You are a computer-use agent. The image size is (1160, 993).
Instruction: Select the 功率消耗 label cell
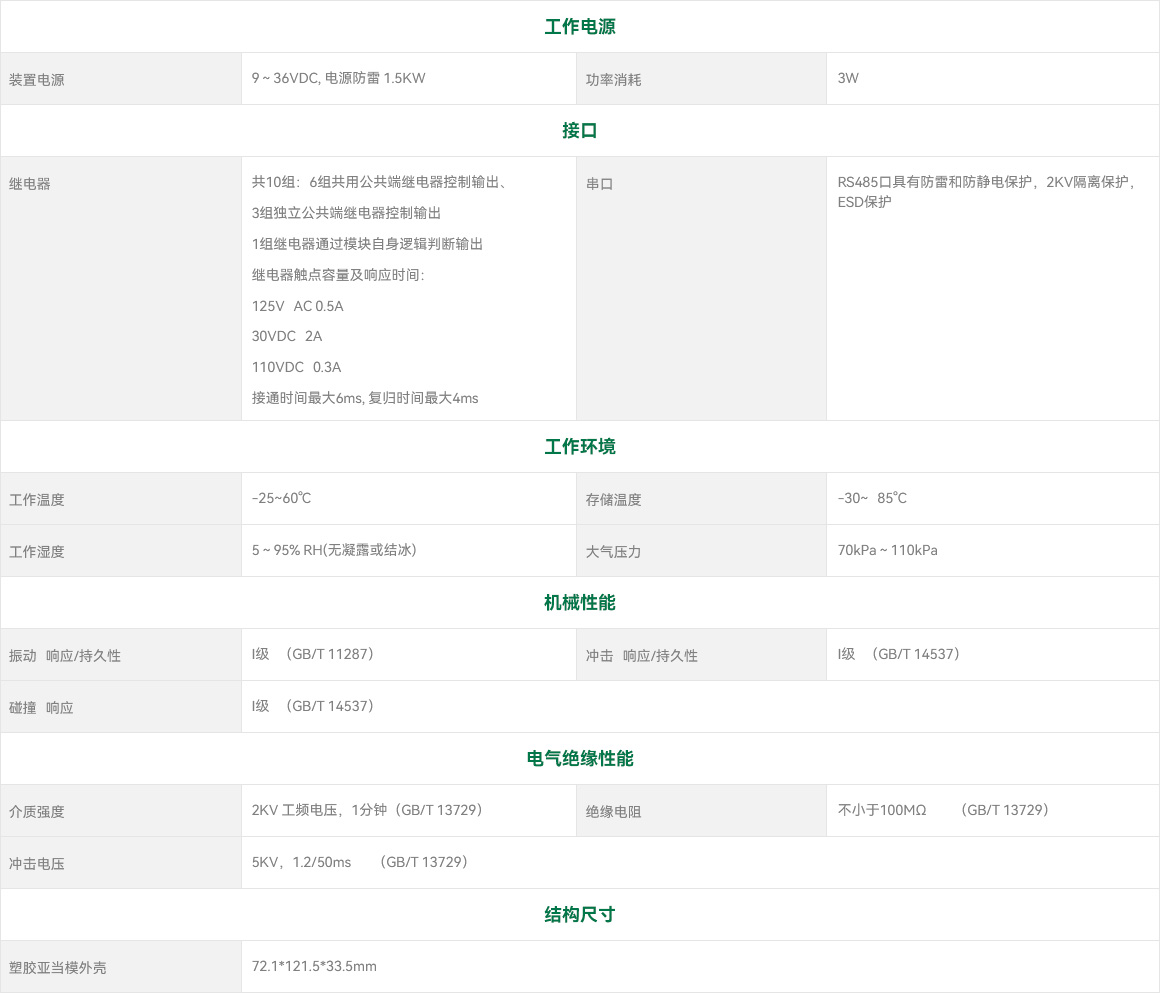613,80
